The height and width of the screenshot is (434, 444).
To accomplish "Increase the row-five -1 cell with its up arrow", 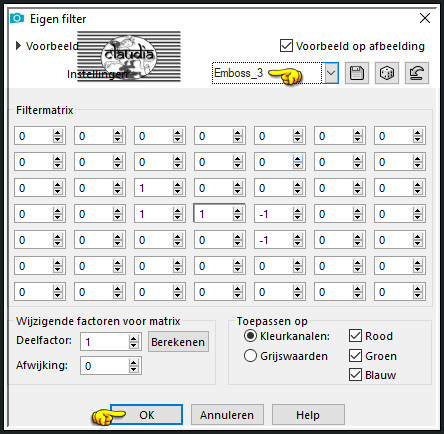I will (x=298, y=236).
